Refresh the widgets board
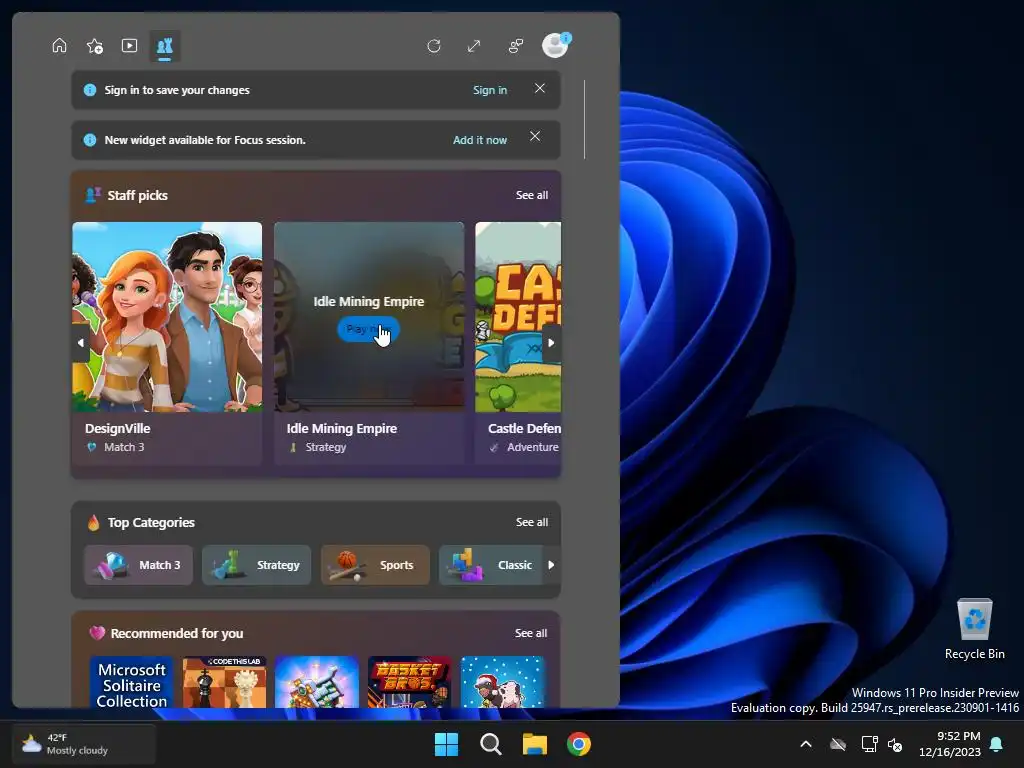Screen dimensions: 1024x768 [434, 46]
